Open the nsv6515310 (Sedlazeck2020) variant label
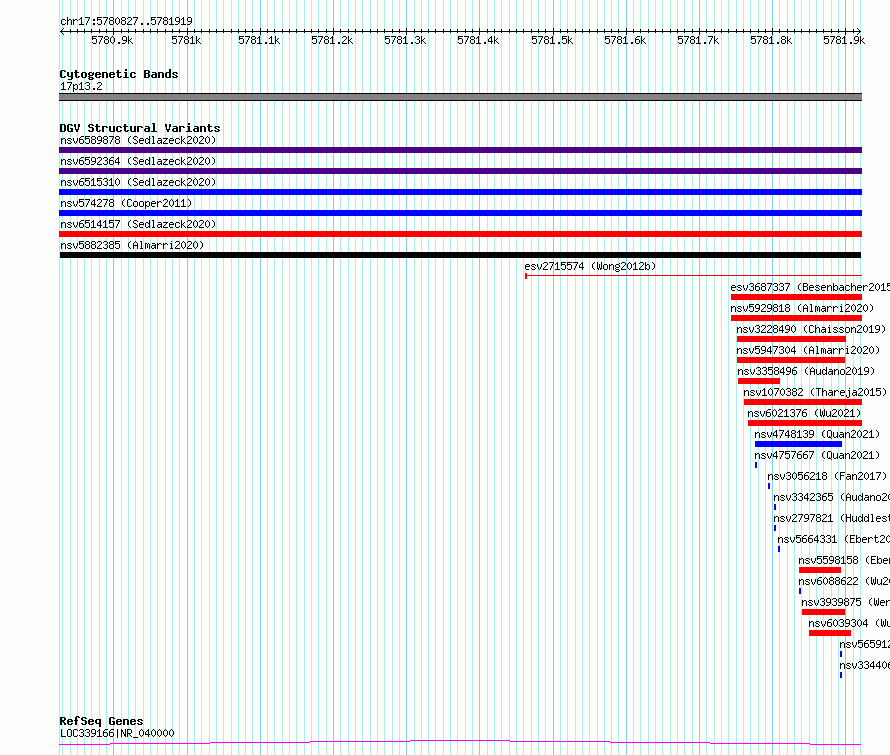The width and height of the screenshot is (890, 755). (x=138, y=182)
